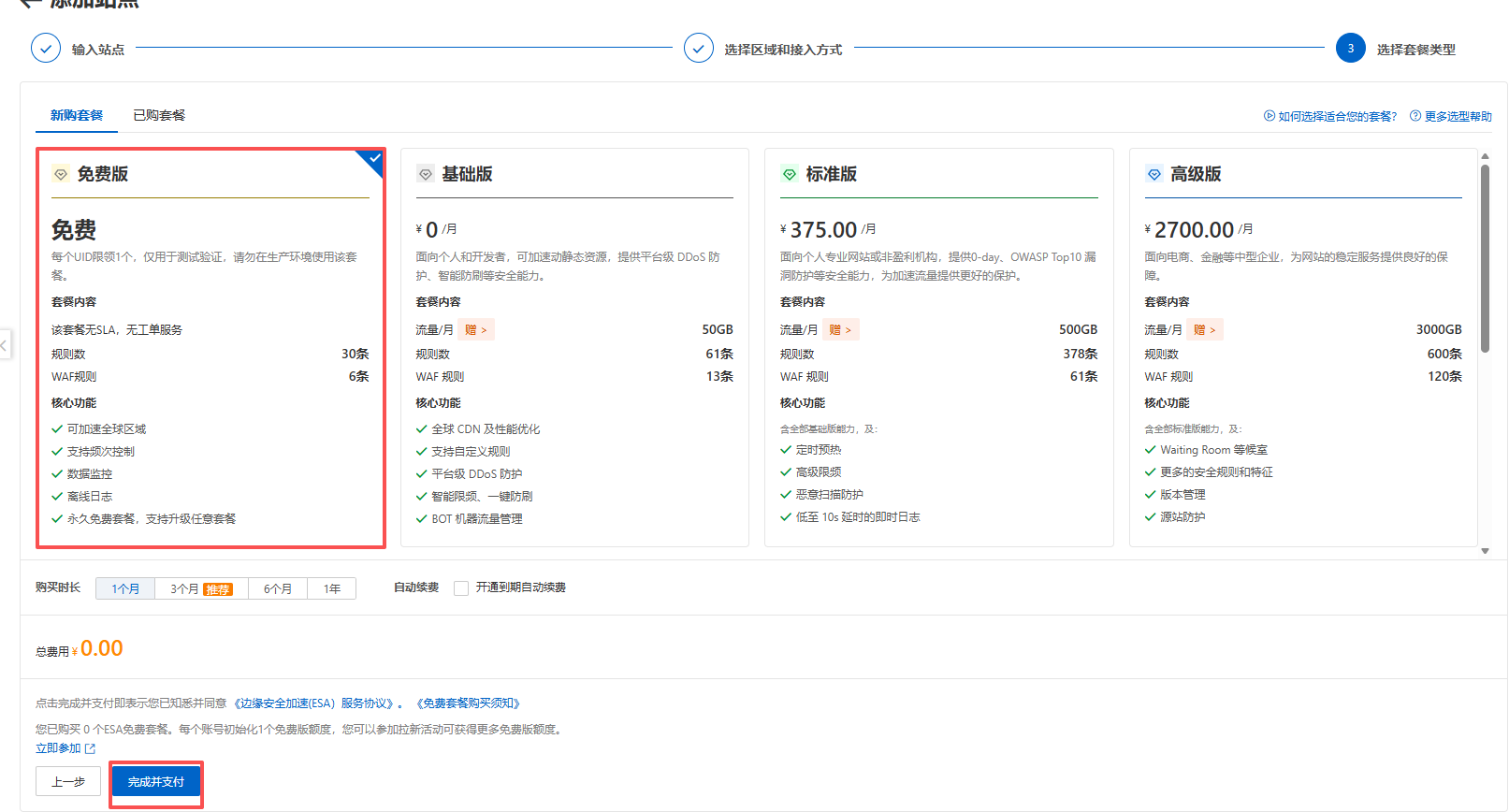Click 离线日志 feature in 免费版
This screenshot has height=812, width=1509.
90,497
